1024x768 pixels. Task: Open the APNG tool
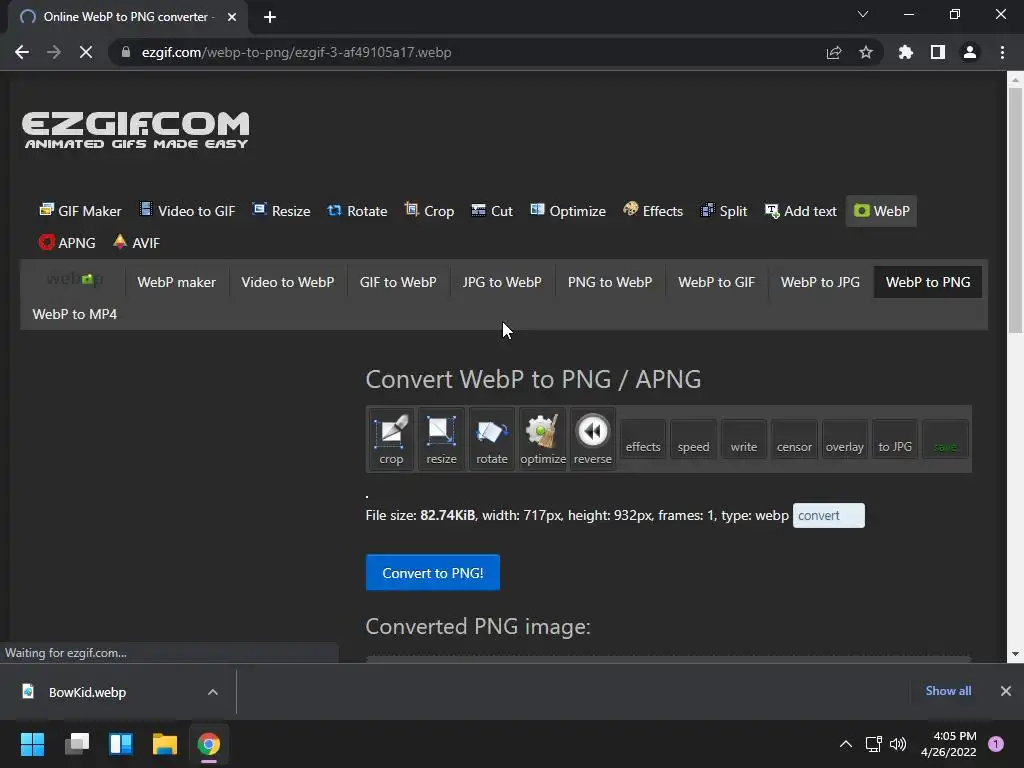click(x=67, y=243)
